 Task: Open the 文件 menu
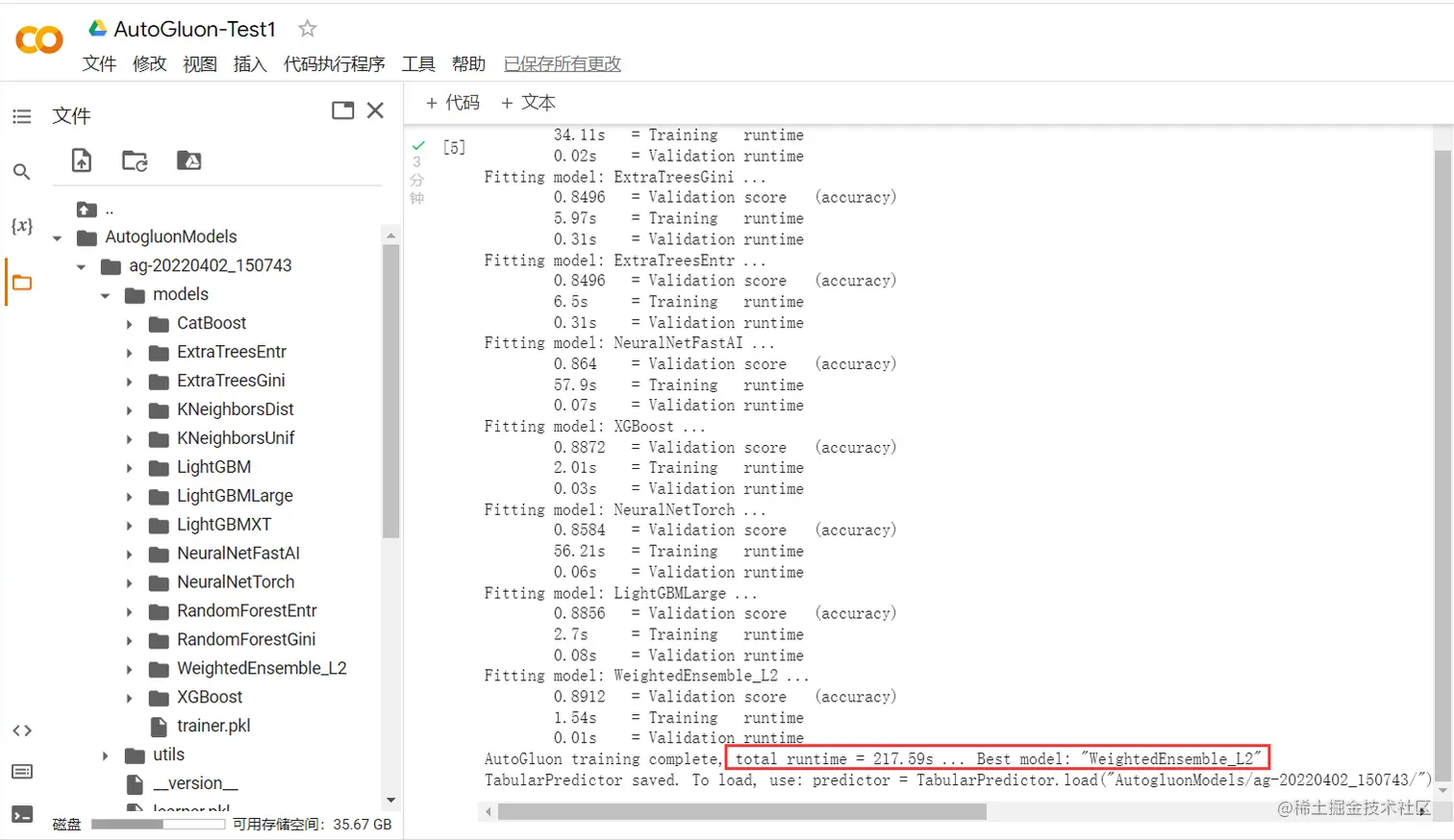point(99,63)
